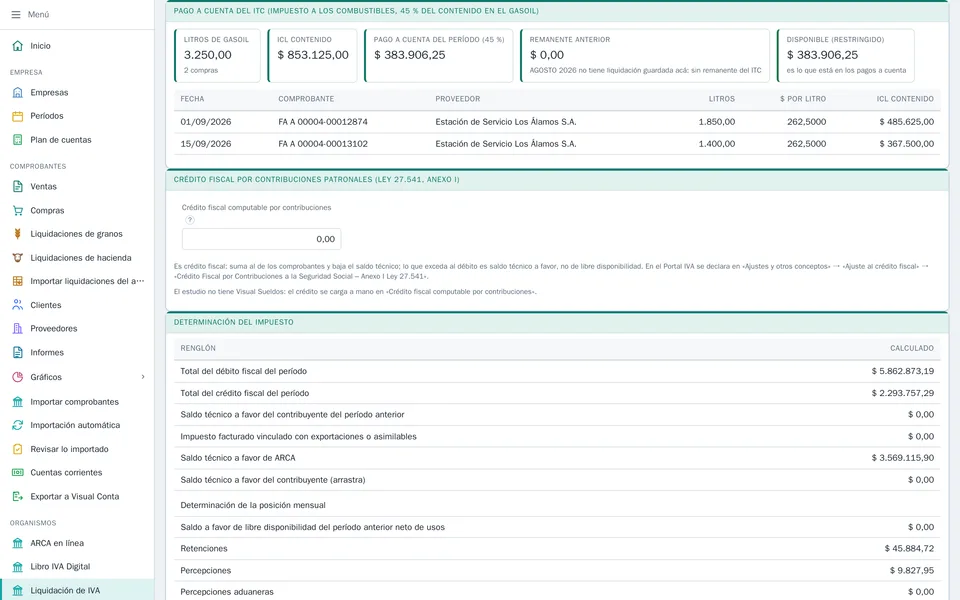
Task: Go to Inicio via house icon
Action: [x=18, y=46]
